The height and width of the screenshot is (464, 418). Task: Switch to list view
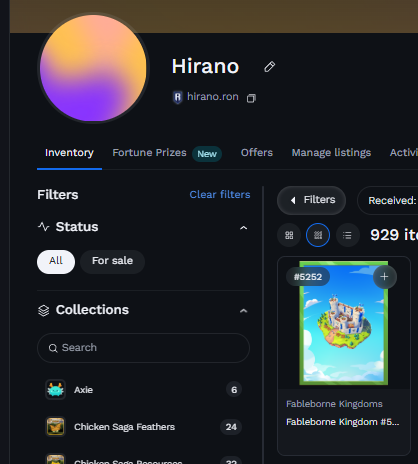[x=348, y=235]
